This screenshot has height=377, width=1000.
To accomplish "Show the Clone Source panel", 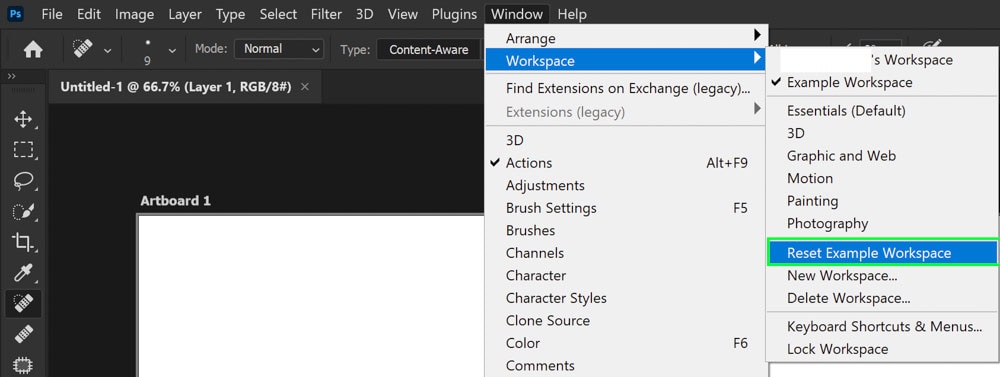I will click(x=626, y=320).
